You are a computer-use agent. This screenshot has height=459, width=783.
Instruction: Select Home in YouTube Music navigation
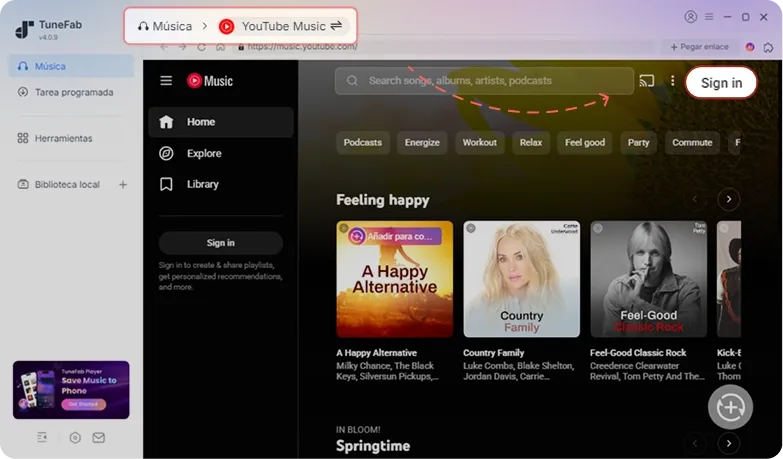pyautogui.click(x=221, y=122)
